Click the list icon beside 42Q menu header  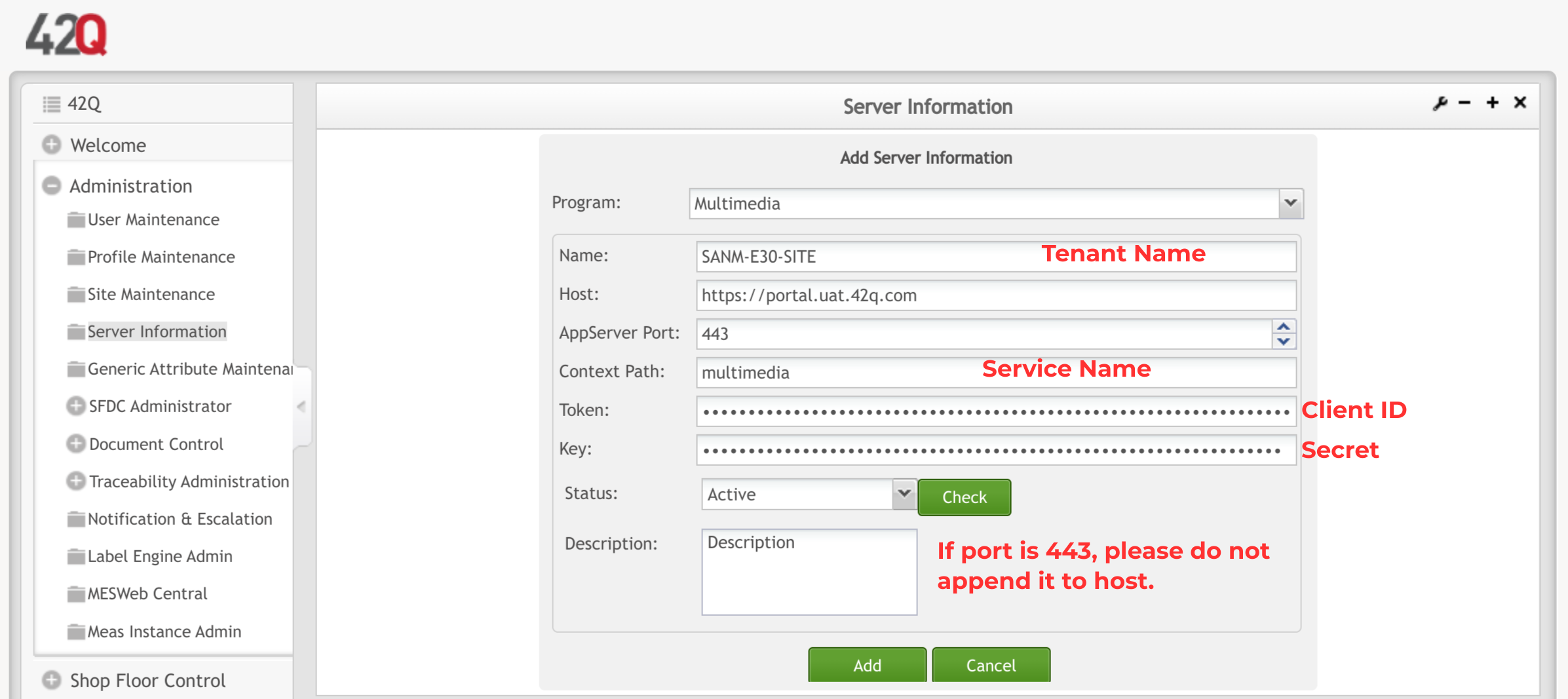pos(52,104)
